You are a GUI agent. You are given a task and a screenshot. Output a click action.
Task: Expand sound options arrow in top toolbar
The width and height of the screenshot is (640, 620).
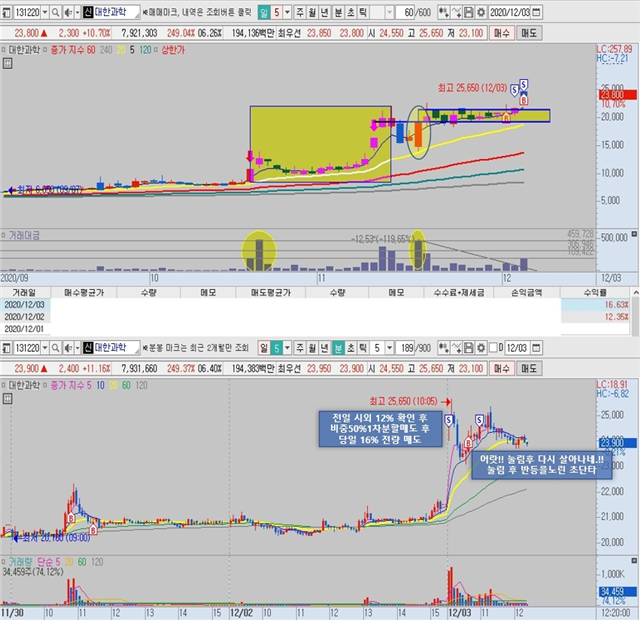pyautogui.click(x=77, y=13)
